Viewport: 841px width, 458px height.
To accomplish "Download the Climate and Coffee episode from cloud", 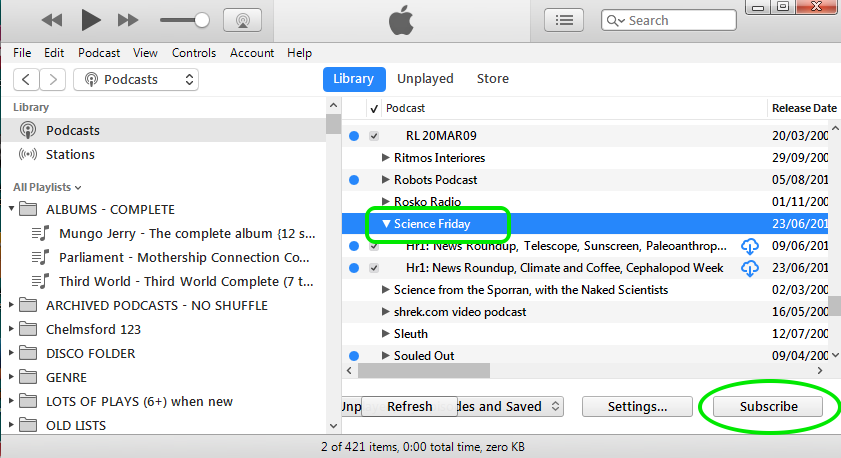I will [749, 268].
